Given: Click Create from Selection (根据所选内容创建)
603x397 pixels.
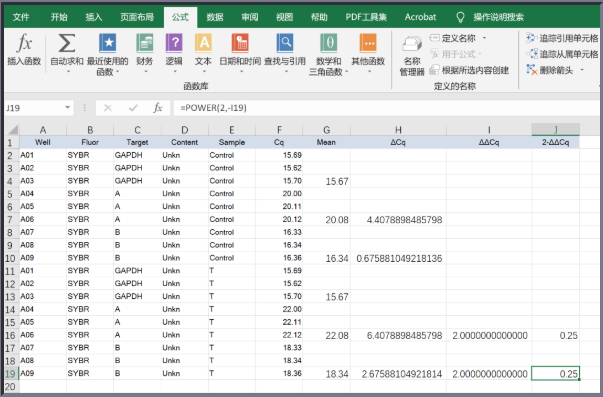Looking at the screenshot, I should (469, 70).
